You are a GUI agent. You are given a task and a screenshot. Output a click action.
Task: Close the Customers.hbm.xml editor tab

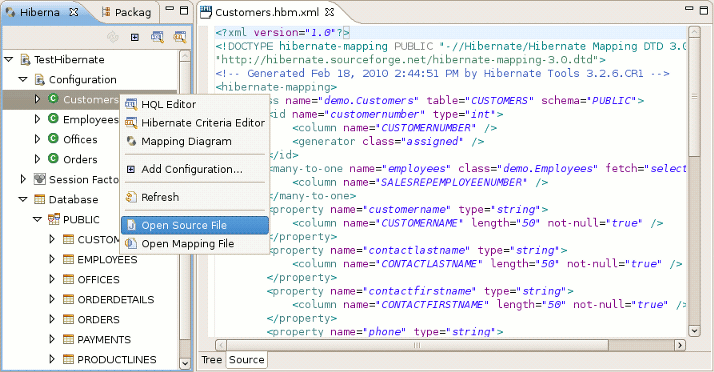coord(330,12)
